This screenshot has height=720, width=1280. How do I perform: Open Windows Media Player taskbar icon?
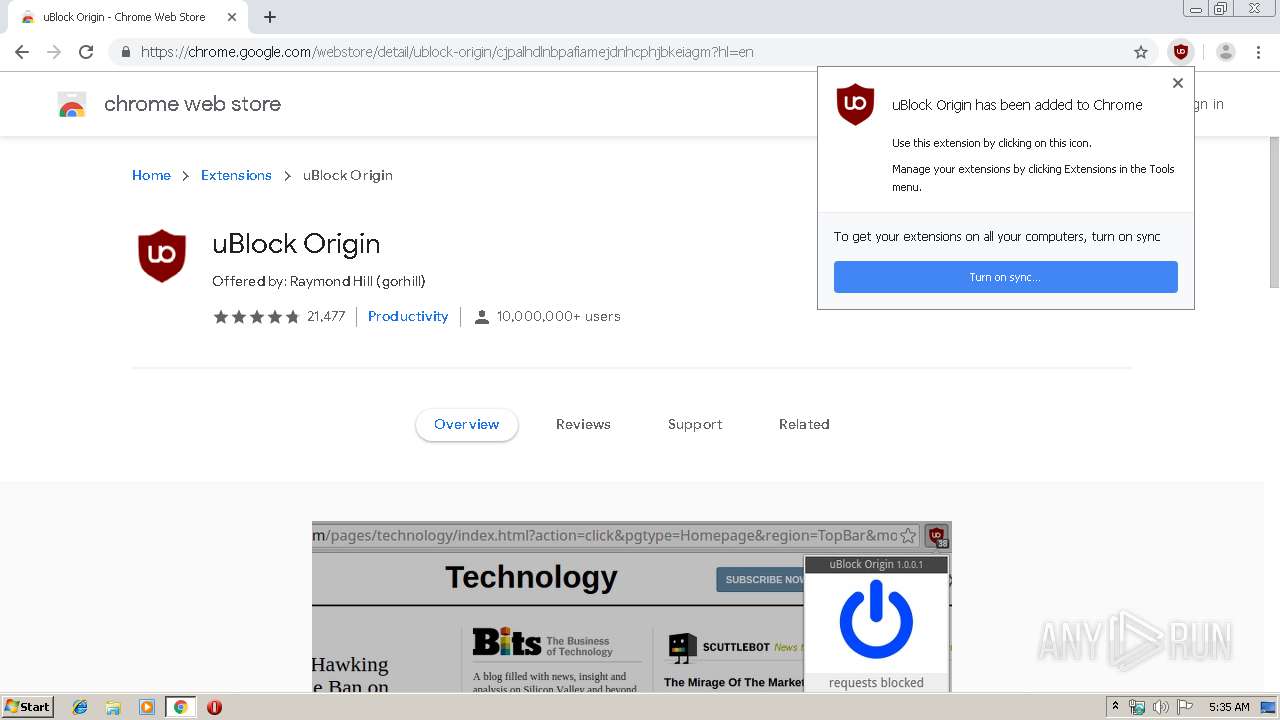click(147, 707)
